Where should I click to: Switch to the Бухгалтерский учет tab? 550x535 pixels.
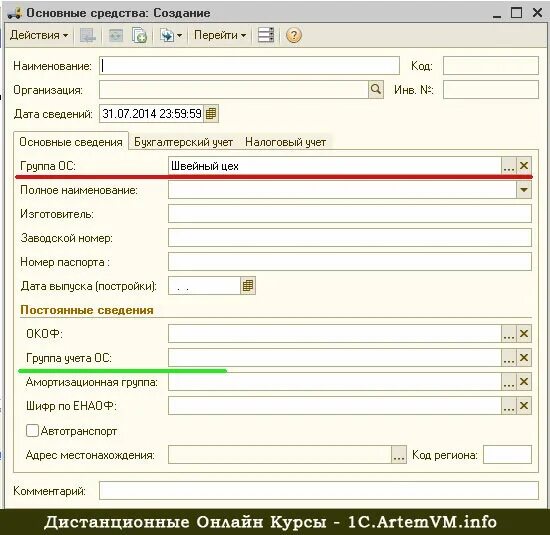click(x=183, y=142)
